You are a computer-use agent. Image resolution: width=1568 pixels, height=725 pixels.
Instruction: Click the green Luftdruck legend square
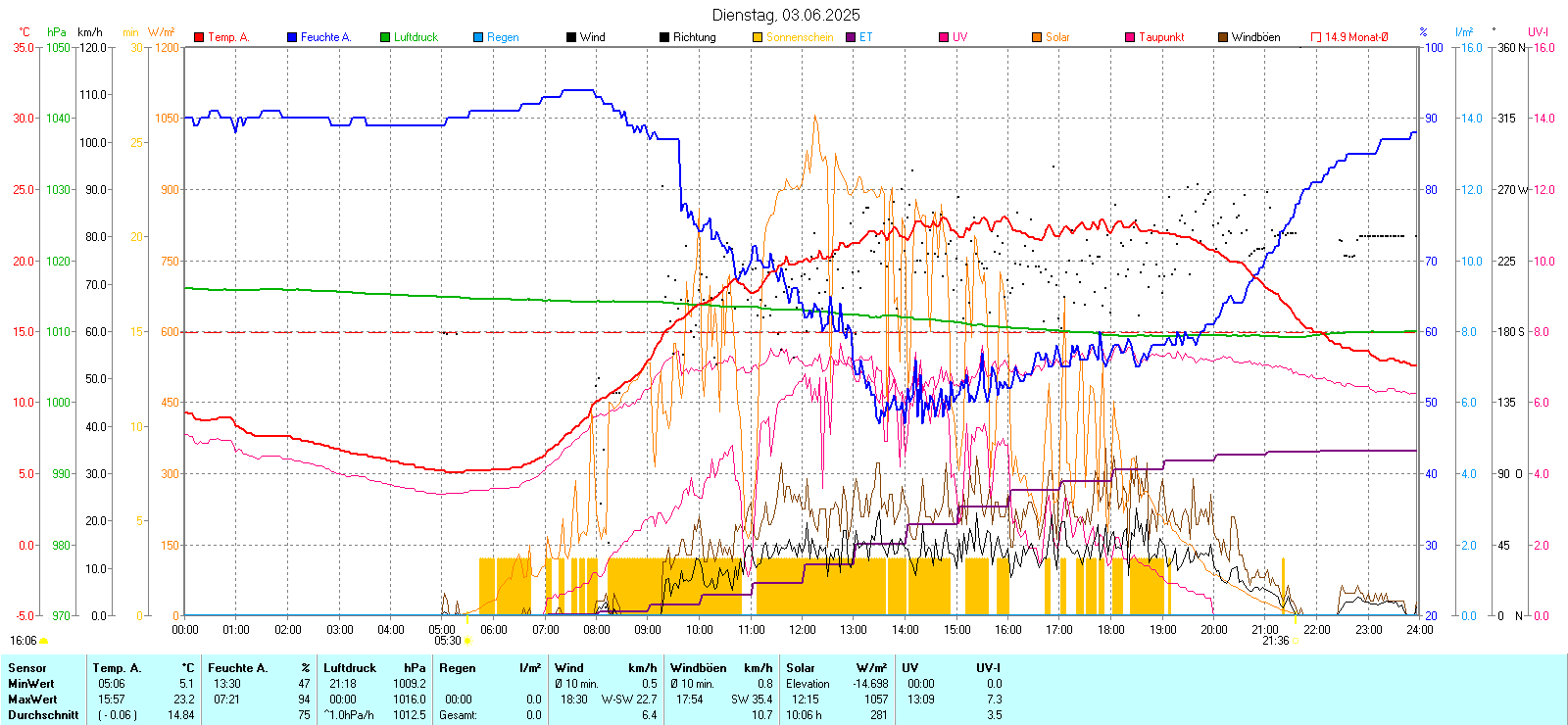[385, 37]
